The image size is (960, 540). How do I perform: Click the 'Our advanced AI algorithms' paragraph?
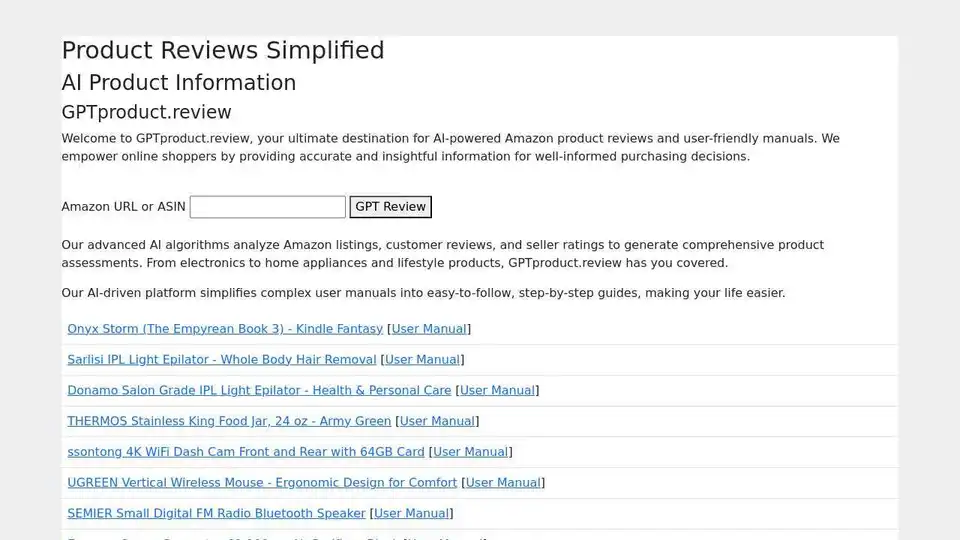coord(442,254)
